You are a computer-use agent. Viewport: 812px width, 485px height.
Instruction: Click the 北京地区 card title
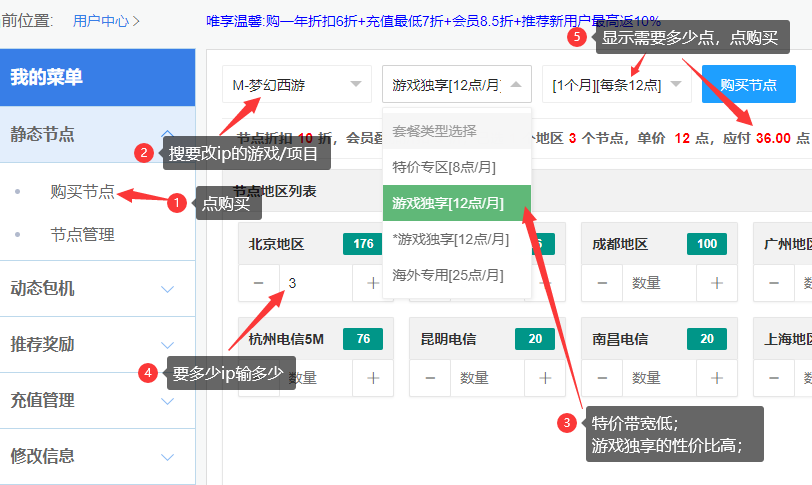tap(277, 244)
